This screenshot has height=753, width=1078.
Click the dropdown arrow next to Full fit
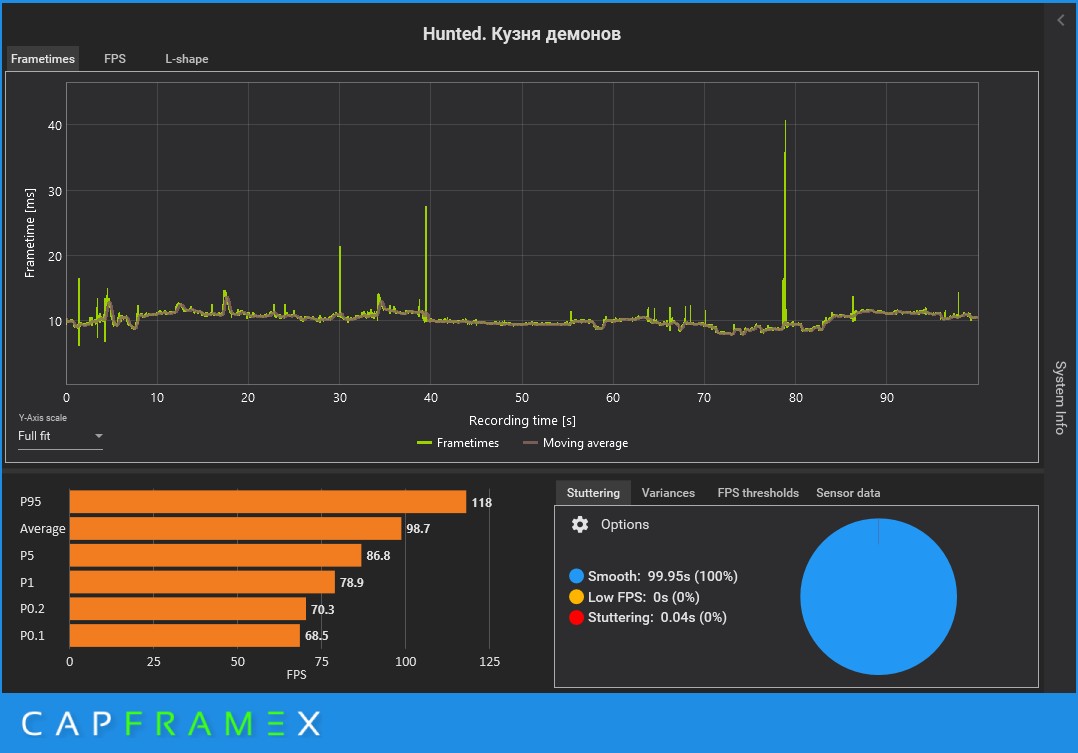click(x=98, y=436)
